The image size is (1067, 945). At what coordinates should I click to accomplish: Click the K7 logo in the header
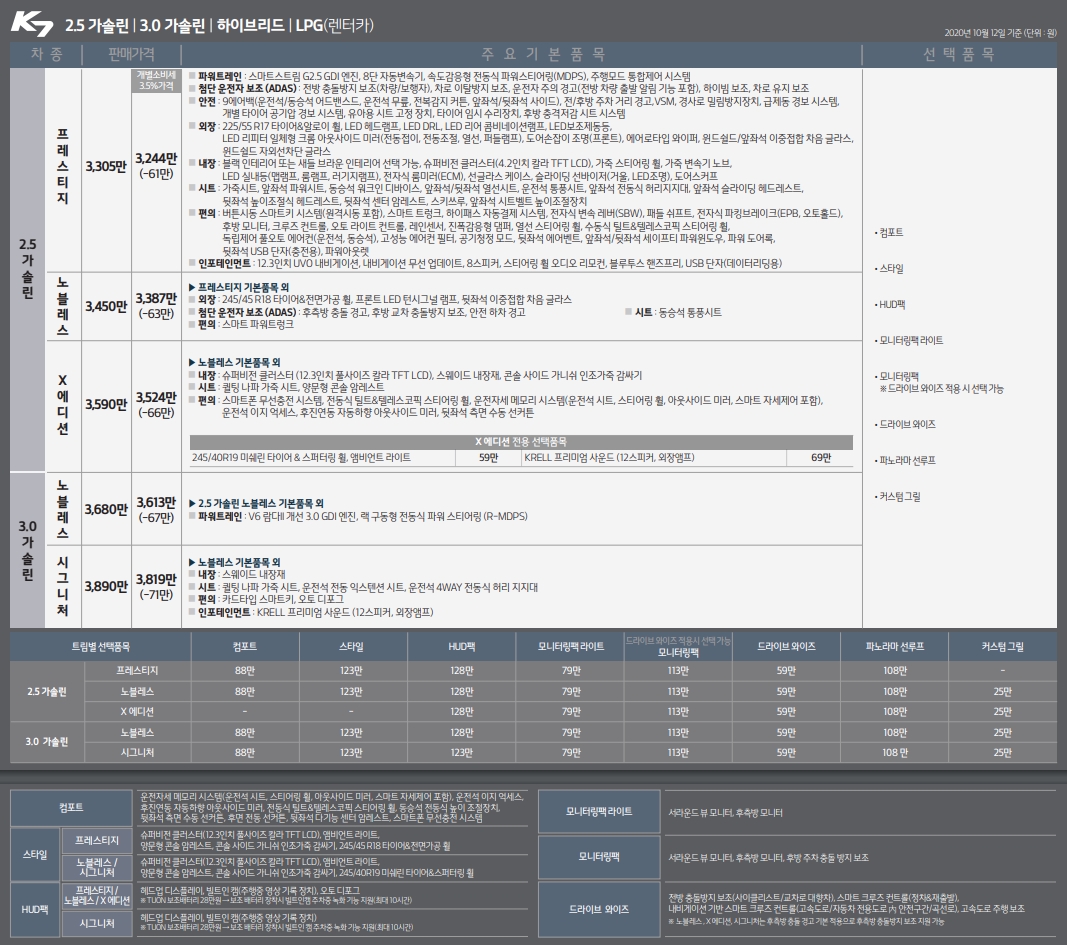31,23
